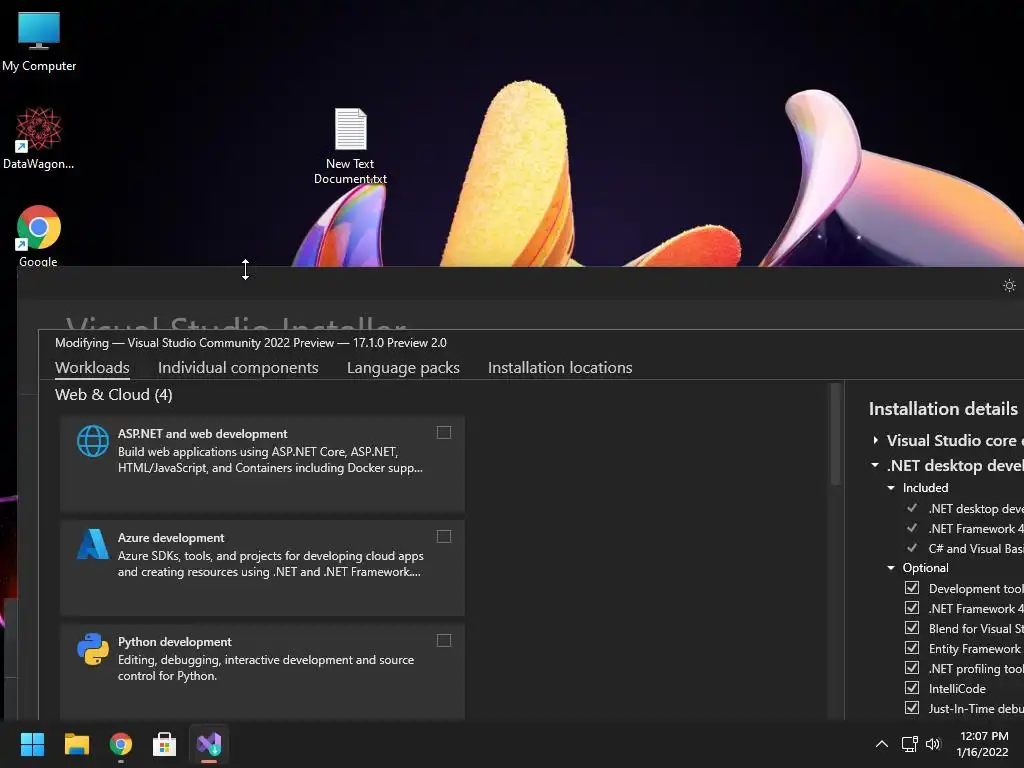1024x768 pixels.
Task: Open My Computer desktop icon
Action: tap(39, 40)
